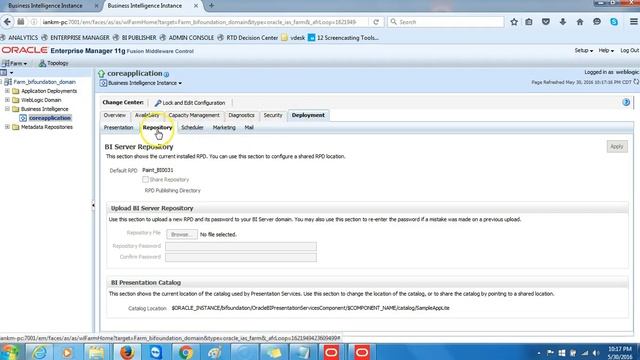Click the info icon beside coreapplication
The image size is (640, 360).
166,74
